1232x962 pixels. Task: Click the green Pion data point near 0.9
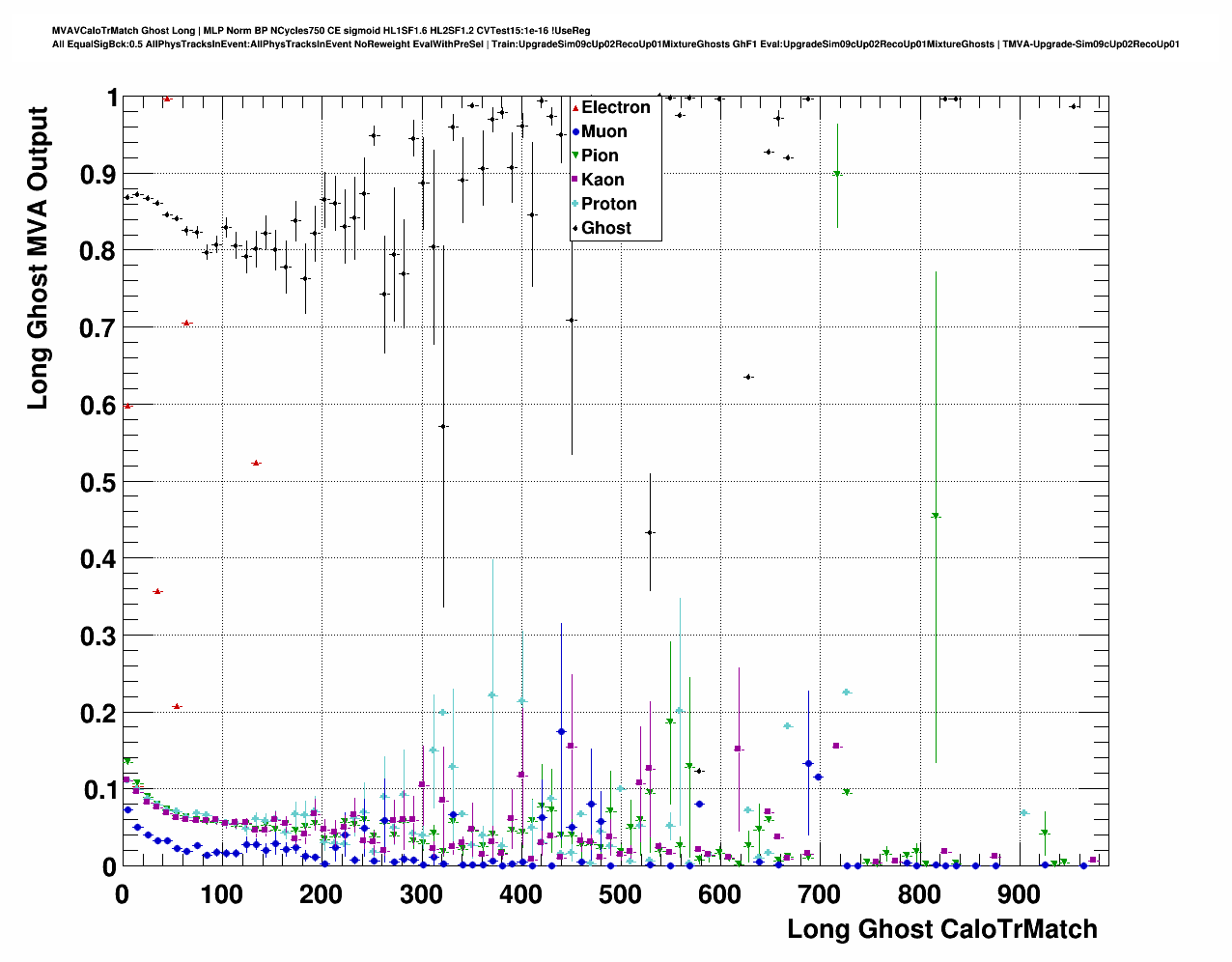837,174
